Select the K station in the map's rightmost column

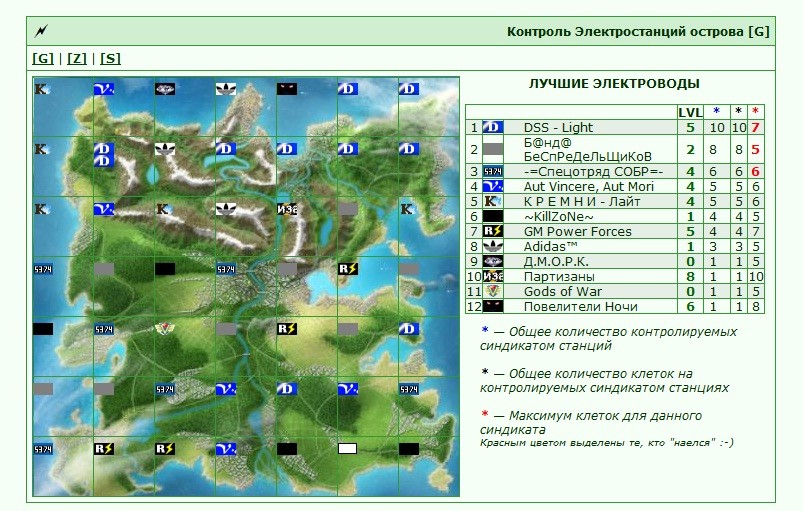(409, 209)
